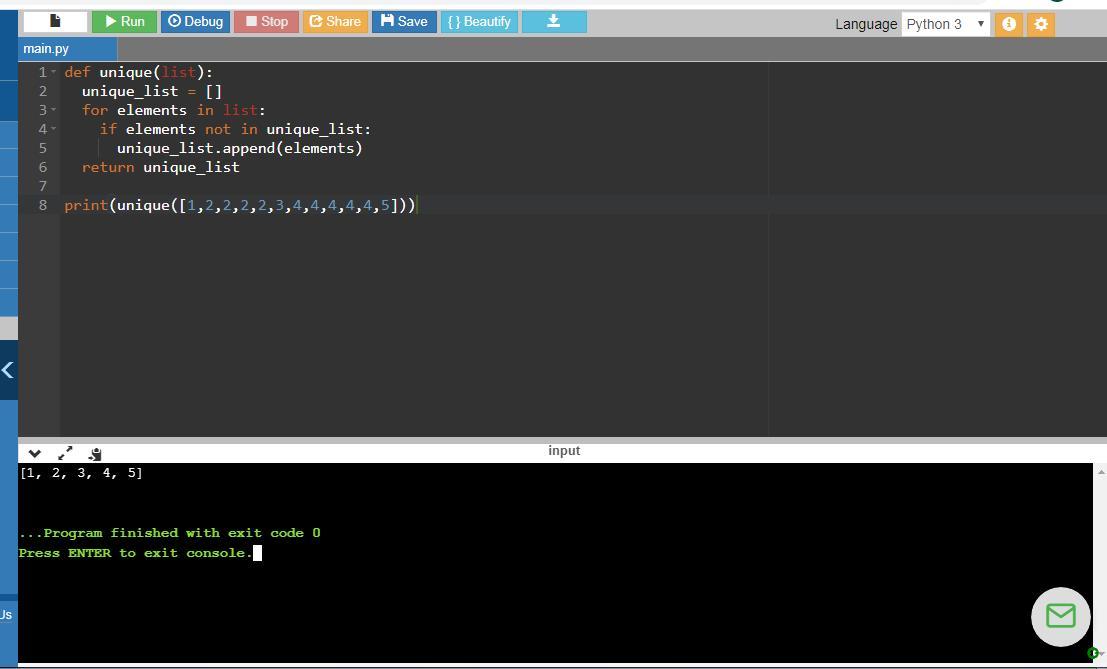Click the 'return unique_list' line
Viewport: 1107px width, 669px height.
[x=160, y=167]
